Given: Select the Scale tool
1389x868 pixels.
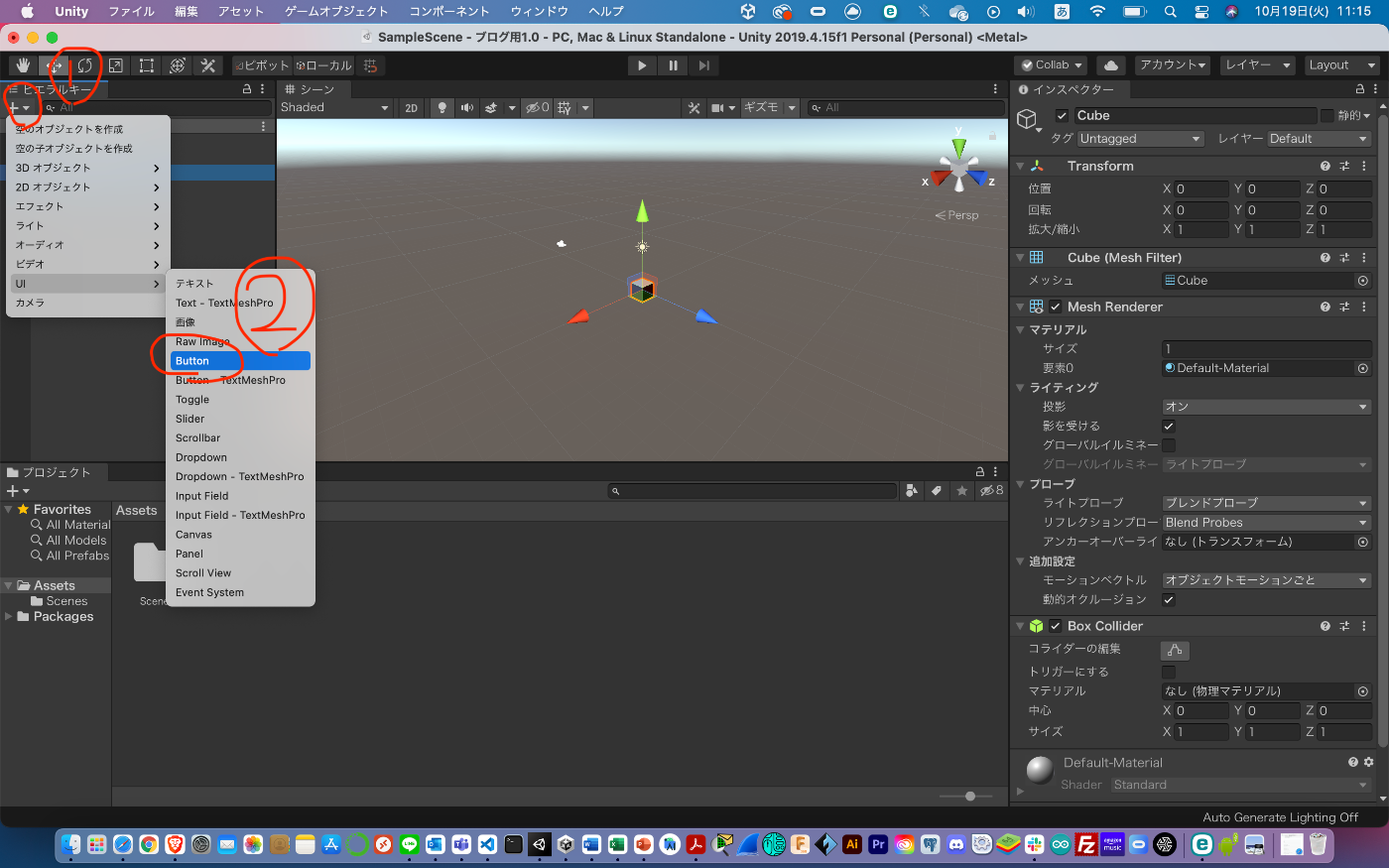Looking at the screenshot, I should (x=116, y=65).
